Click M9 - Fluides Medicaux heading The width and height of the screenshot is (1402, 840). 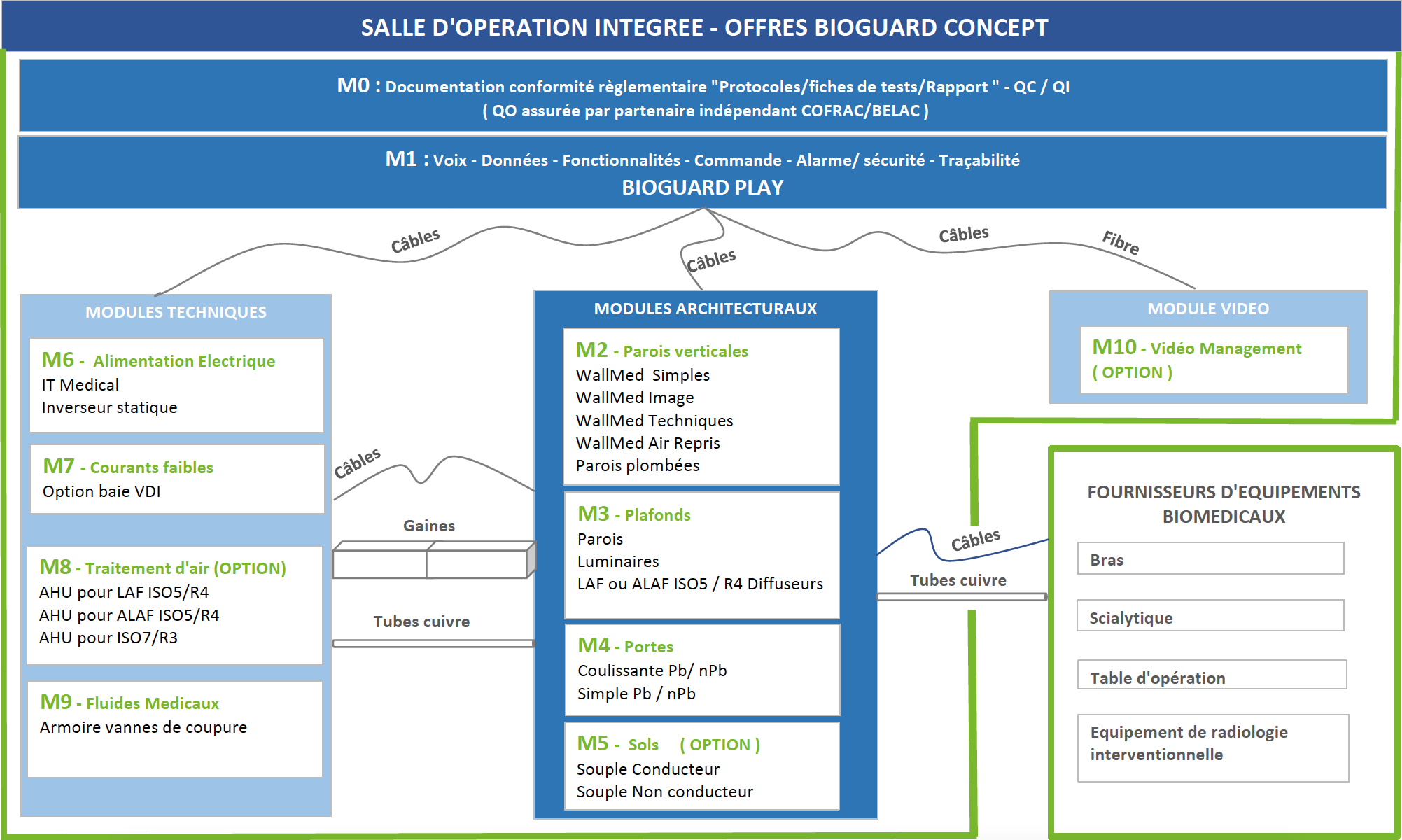pos(129,703)
